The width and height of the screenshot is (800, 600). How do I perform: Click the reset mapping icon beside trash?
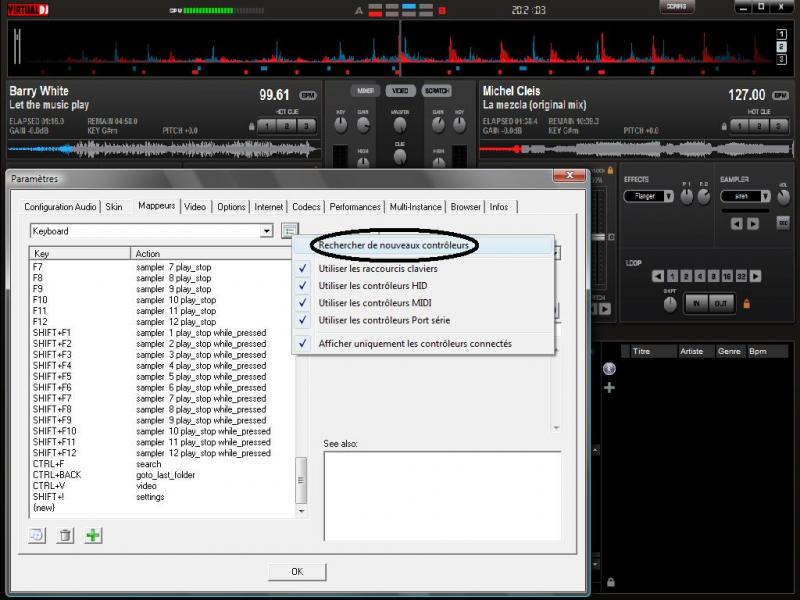pos(38,535)
